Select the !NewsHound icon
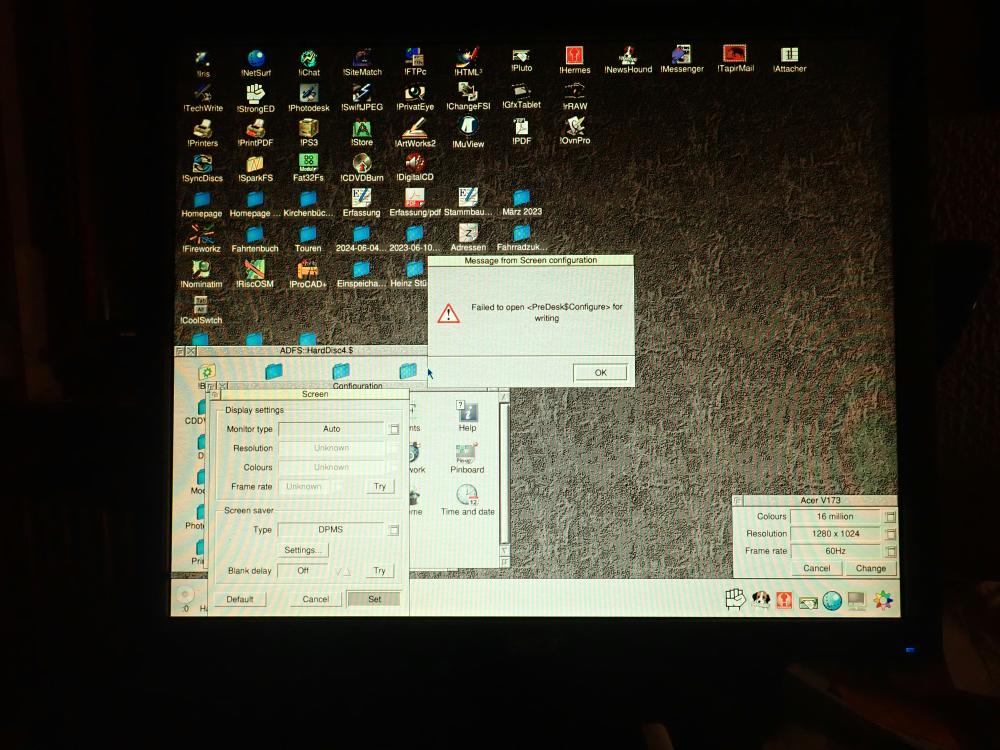The height and width of the screenshot is (750, 1000). (x=628, y=60)
